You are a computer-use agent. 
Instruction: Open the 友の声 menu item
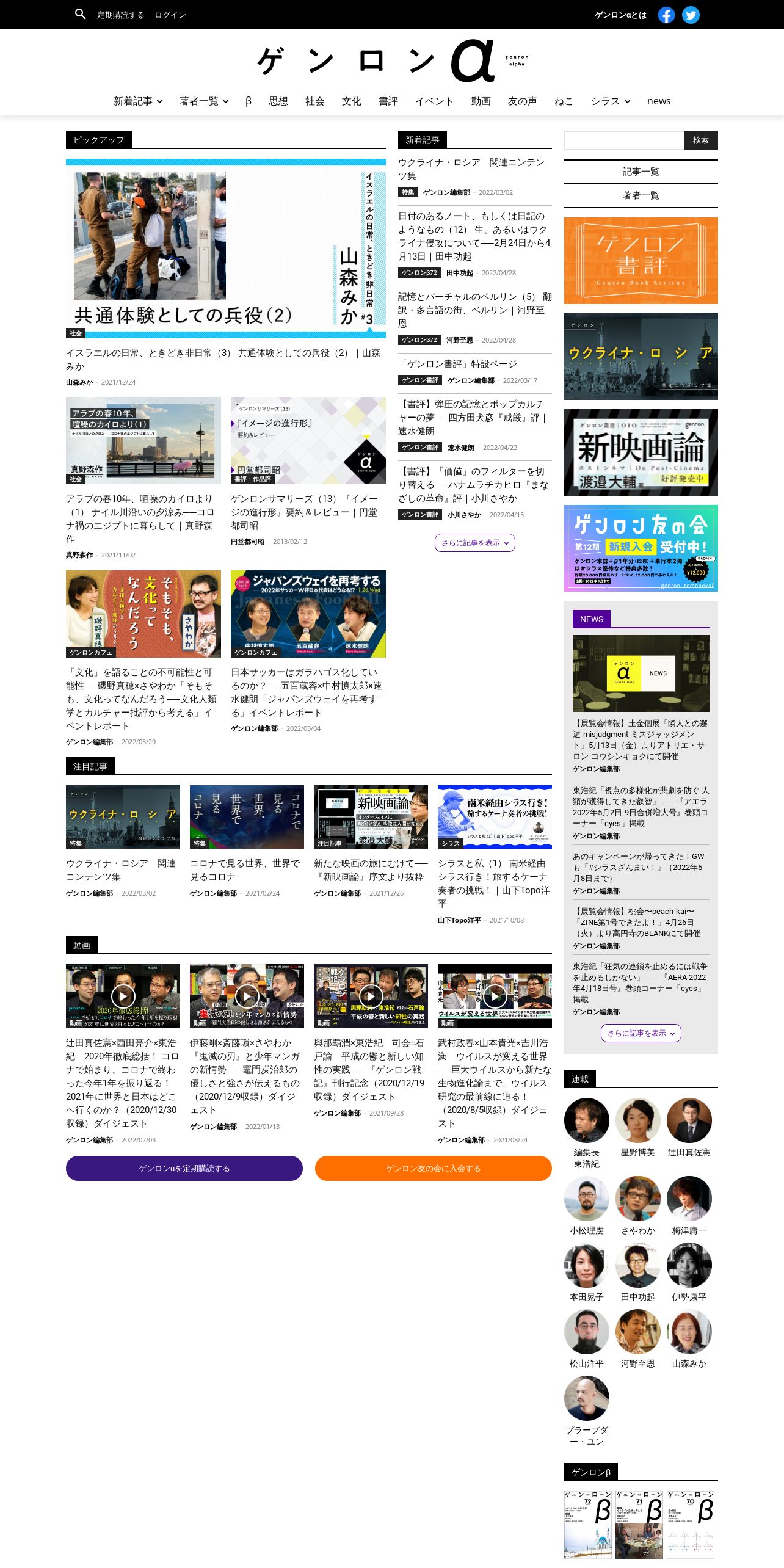pos(523,101)
